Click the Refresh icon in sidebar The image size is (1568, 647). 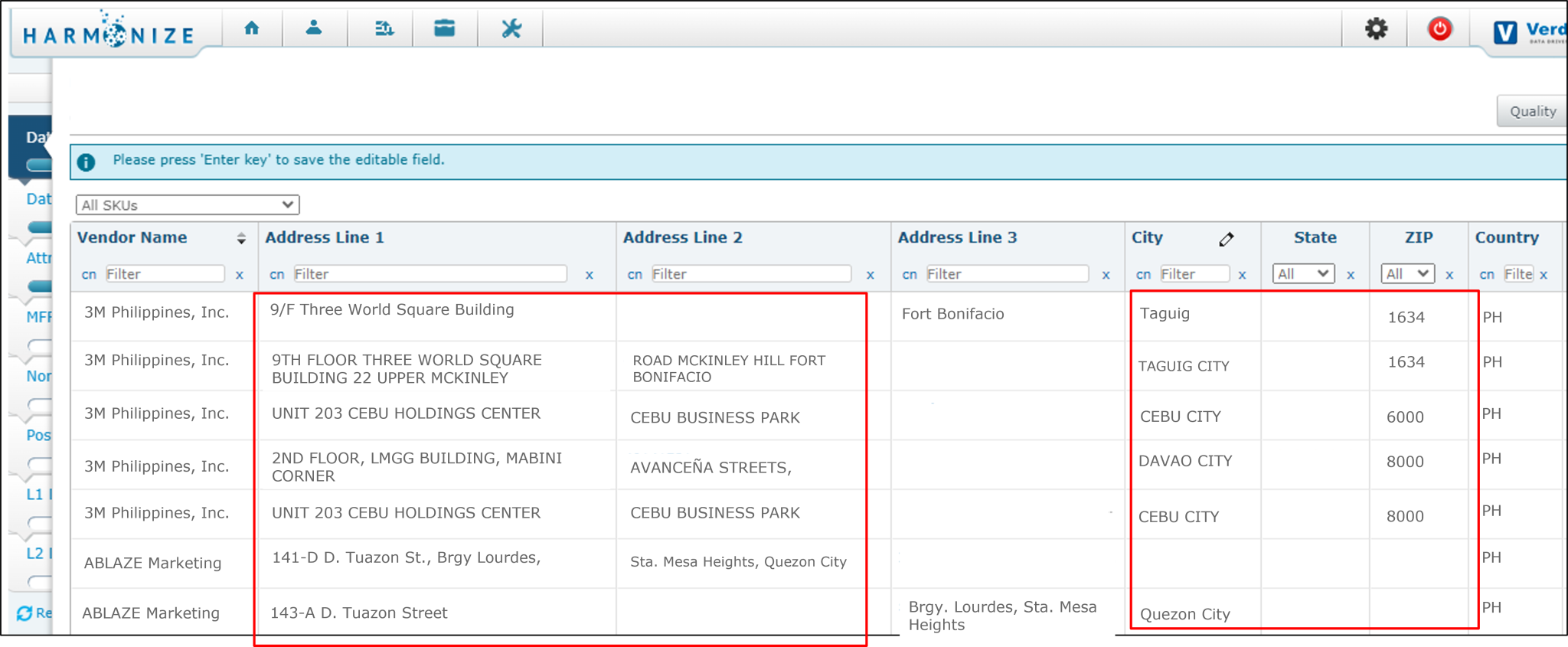point(24,613)
